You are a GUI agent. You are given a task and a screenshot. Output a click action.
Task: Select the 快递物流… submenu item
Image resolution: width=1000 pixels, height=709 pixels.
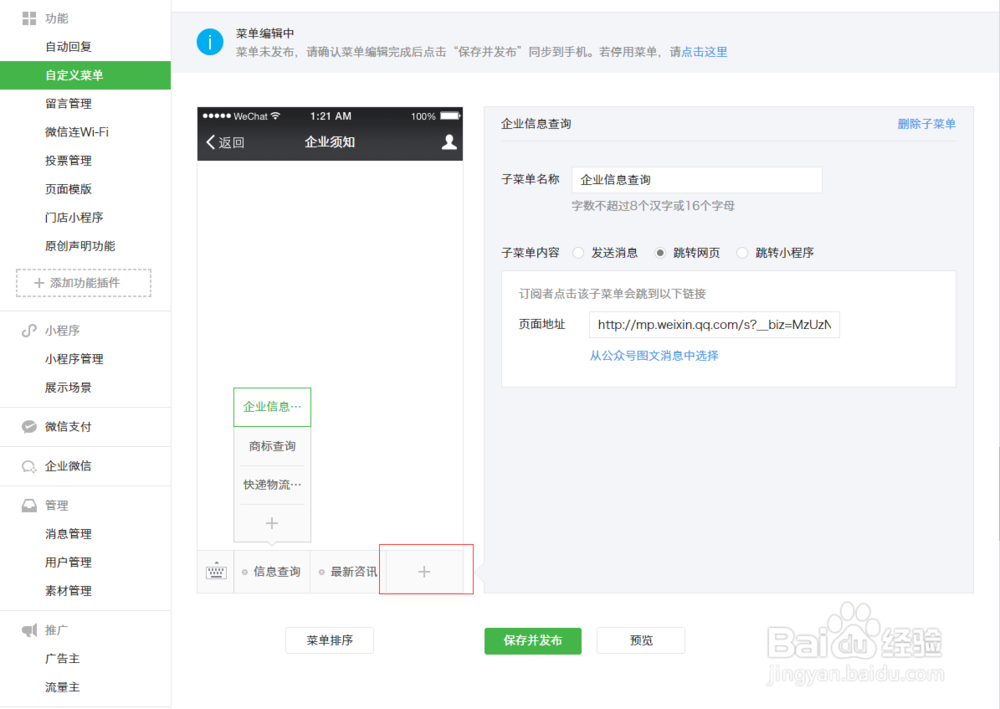(272, 485)
